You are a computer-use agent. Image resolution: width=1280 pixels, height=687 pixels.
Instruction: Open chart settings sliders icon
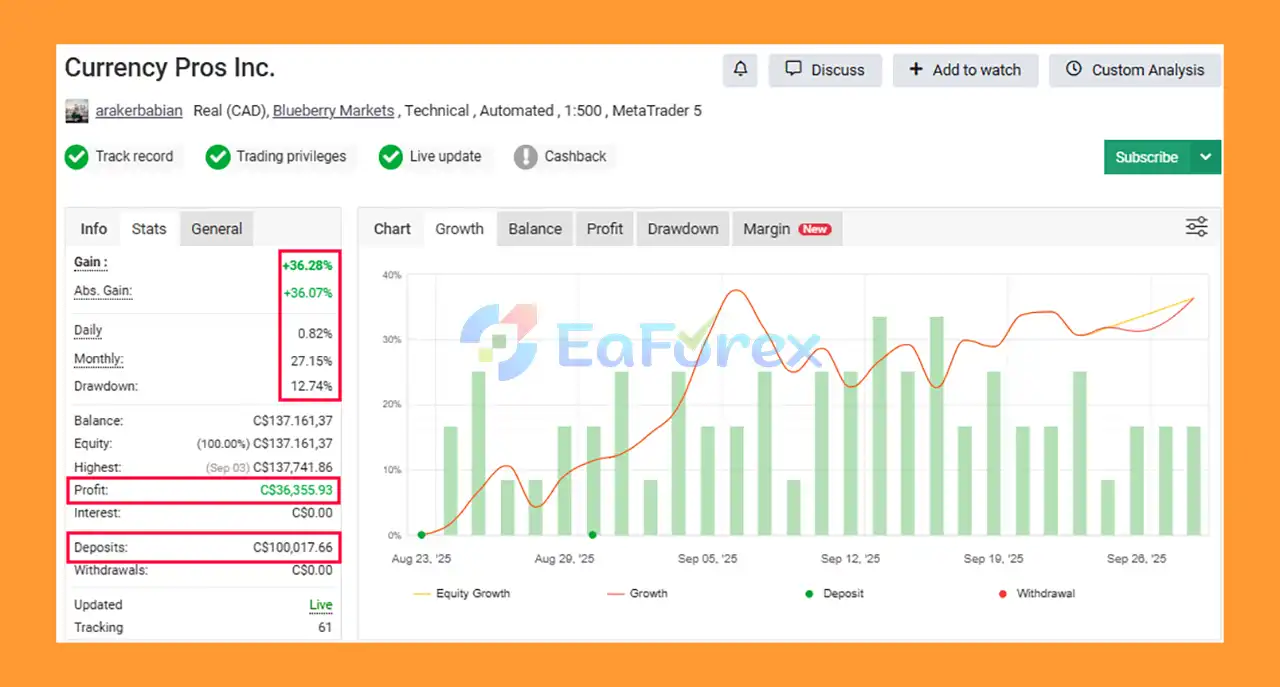[x=1196, y=227]
